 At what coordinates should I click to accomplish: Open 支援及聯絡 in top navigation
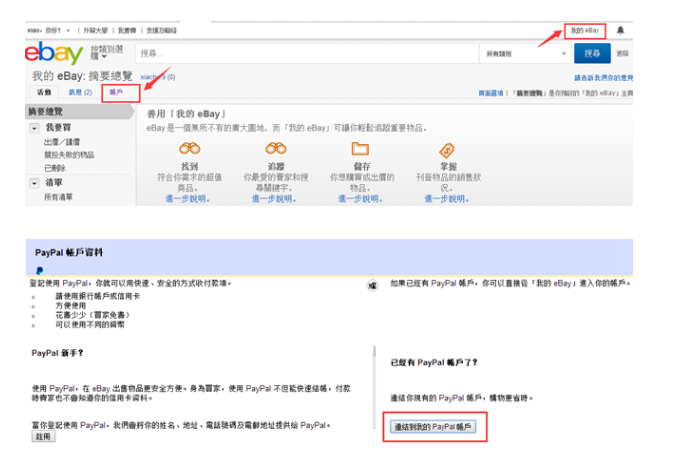161,31
